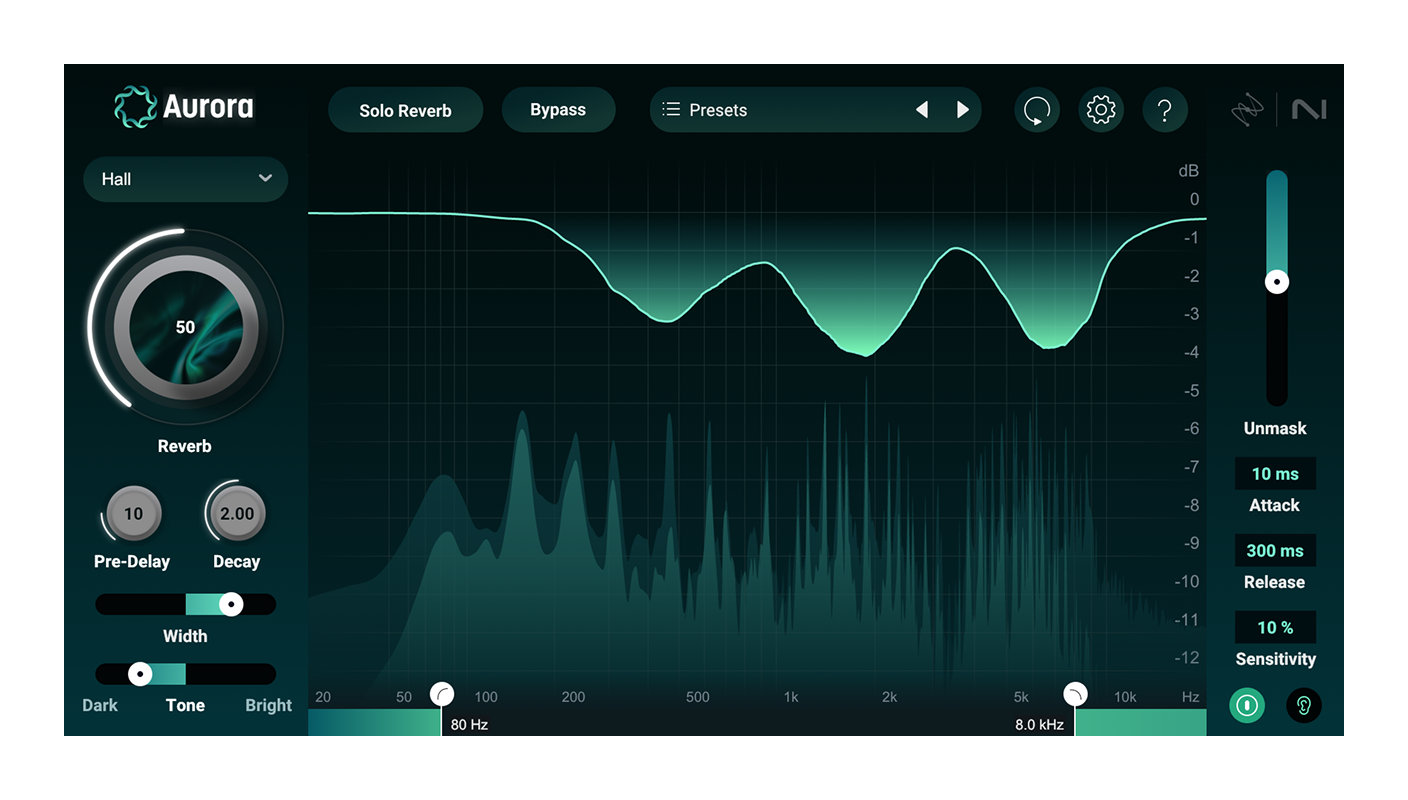The image size is (1408, 800).
Task: Toggle Solo Reverb
Action: [x=405, y=110]
